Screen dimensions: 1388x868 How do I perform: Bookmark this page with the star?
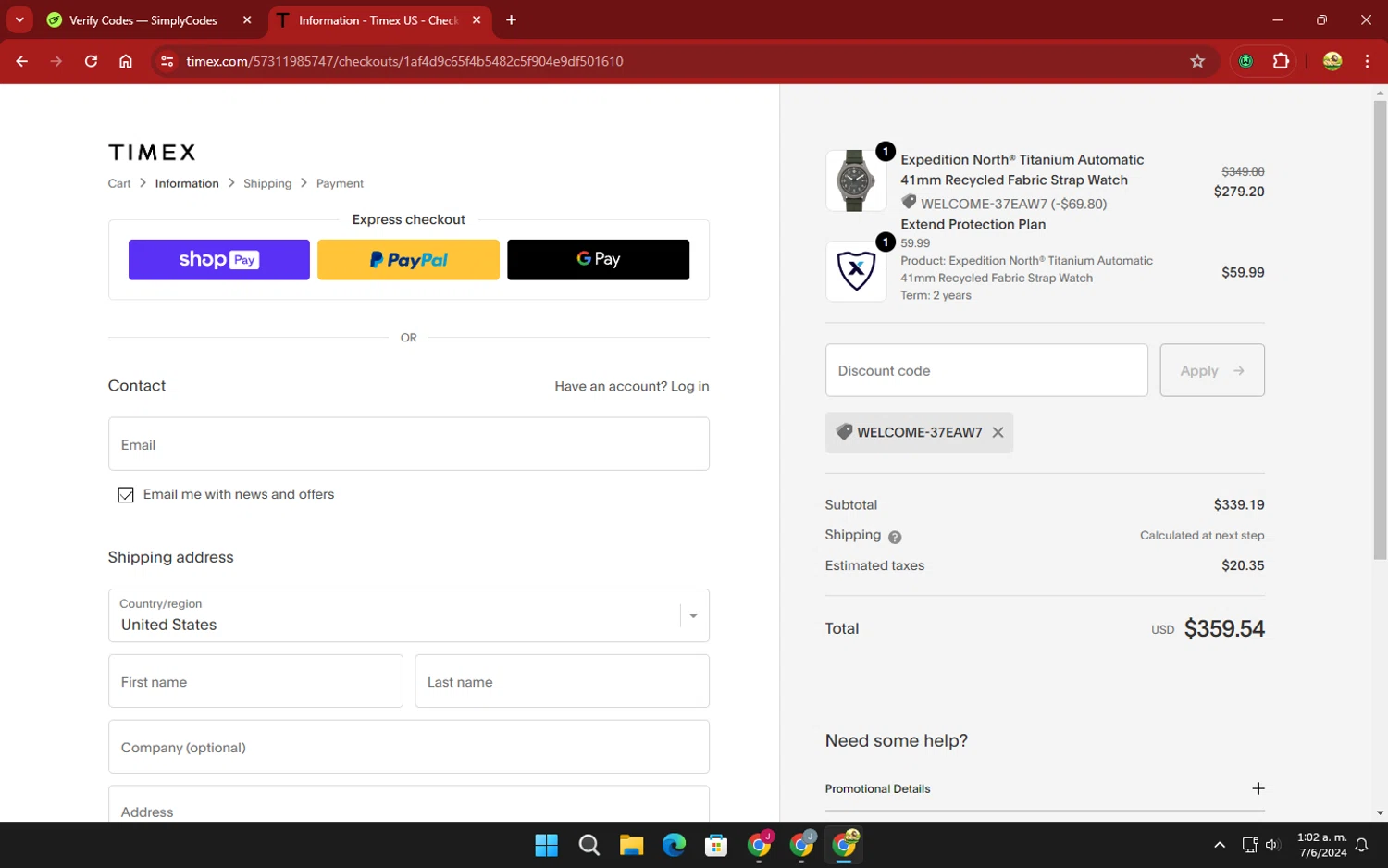pyautogui.click(x=1197, y=61)
